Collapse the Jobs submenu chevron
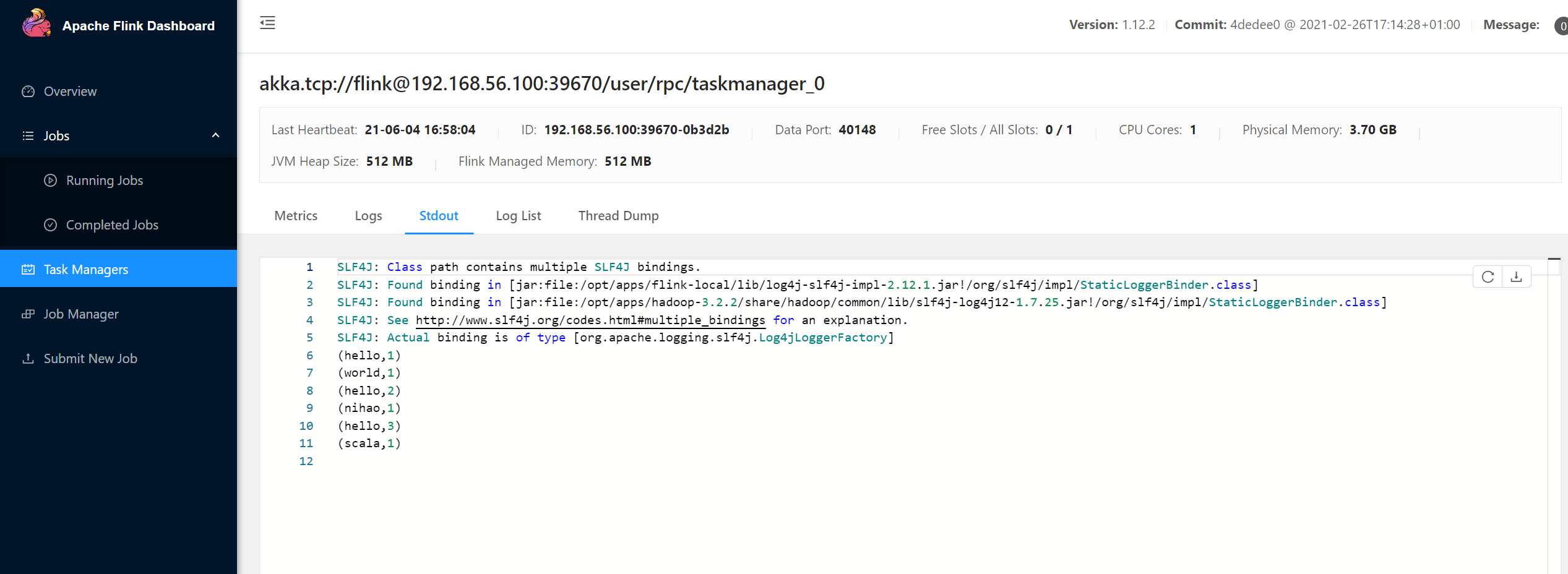 [215, 135]
